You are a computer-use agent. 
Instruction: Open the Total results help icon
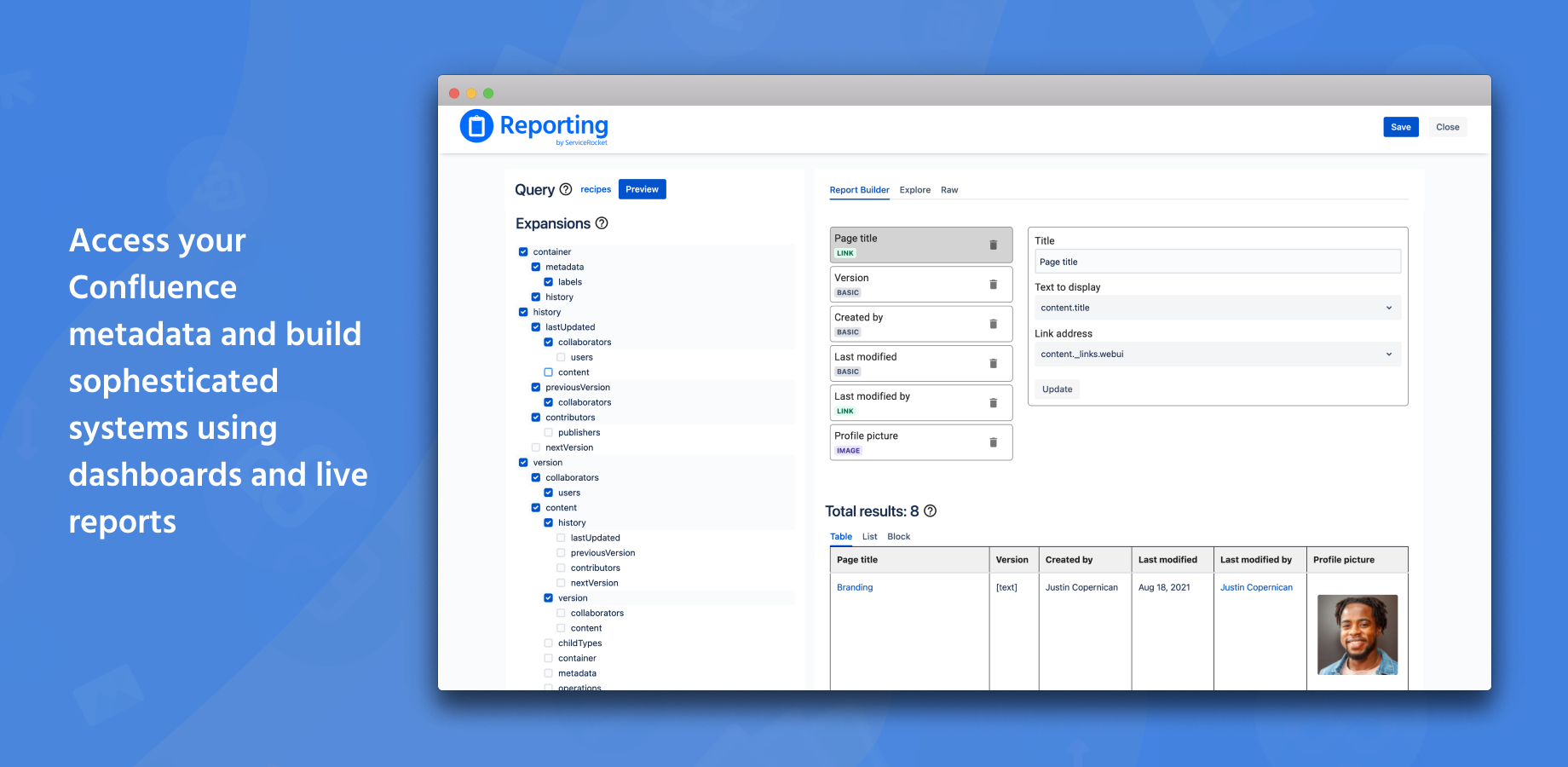point(931,511)
